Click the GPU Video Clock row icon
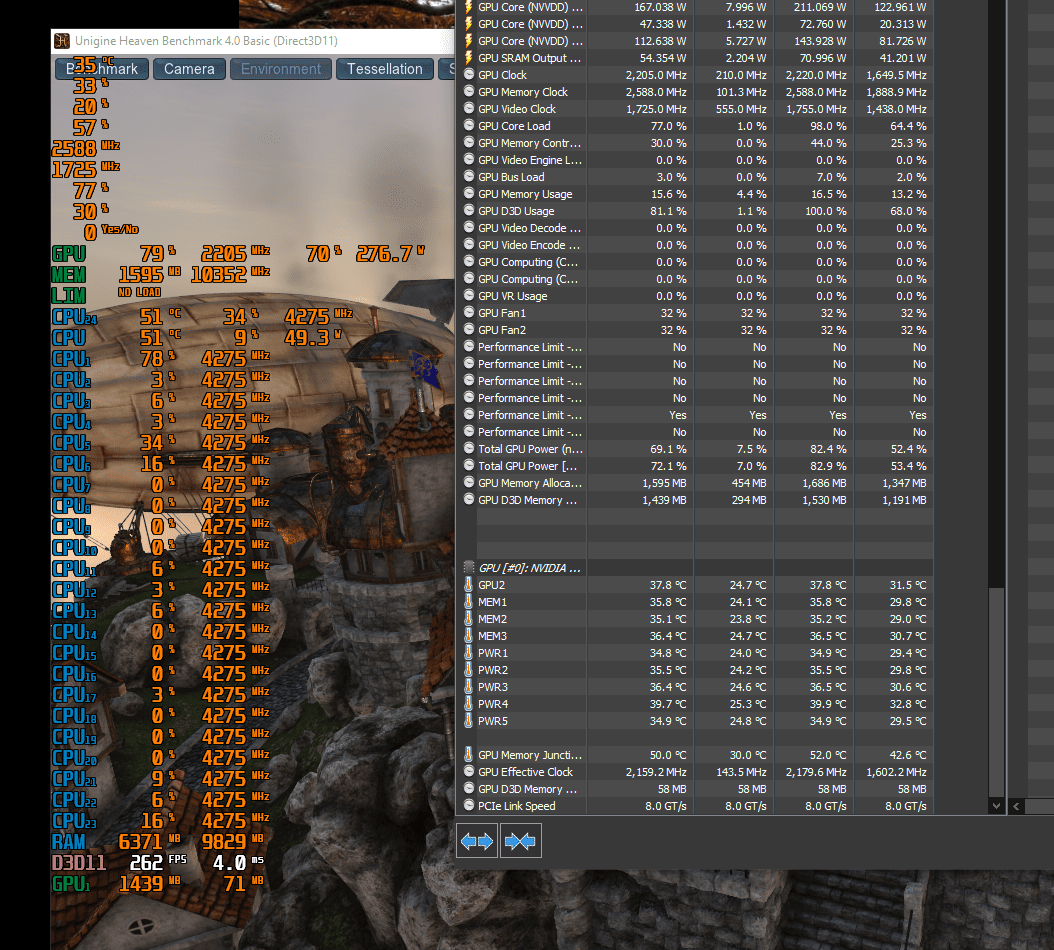The width and height of the screenshot is (1054, 950). [469, 108]
